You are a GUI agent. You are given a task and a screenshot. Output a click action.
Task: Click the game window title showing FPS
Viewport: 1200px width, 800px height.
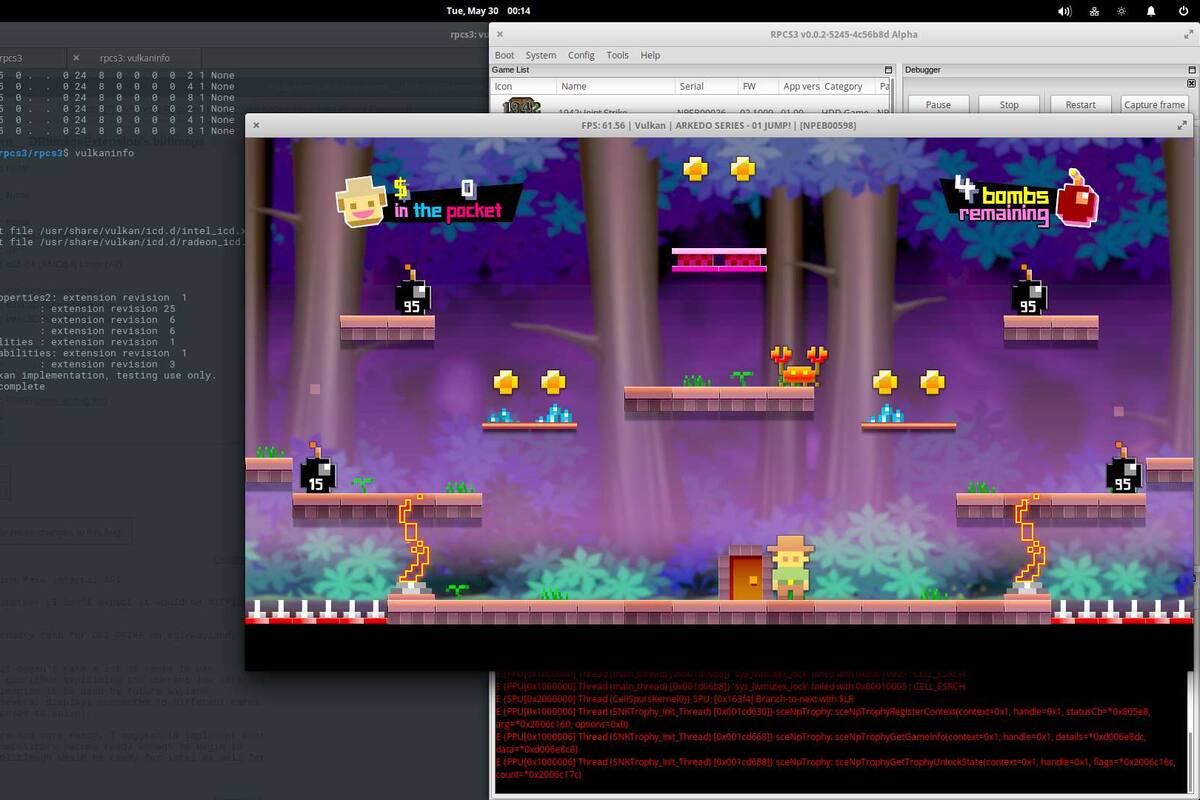(x=720, y=125)
